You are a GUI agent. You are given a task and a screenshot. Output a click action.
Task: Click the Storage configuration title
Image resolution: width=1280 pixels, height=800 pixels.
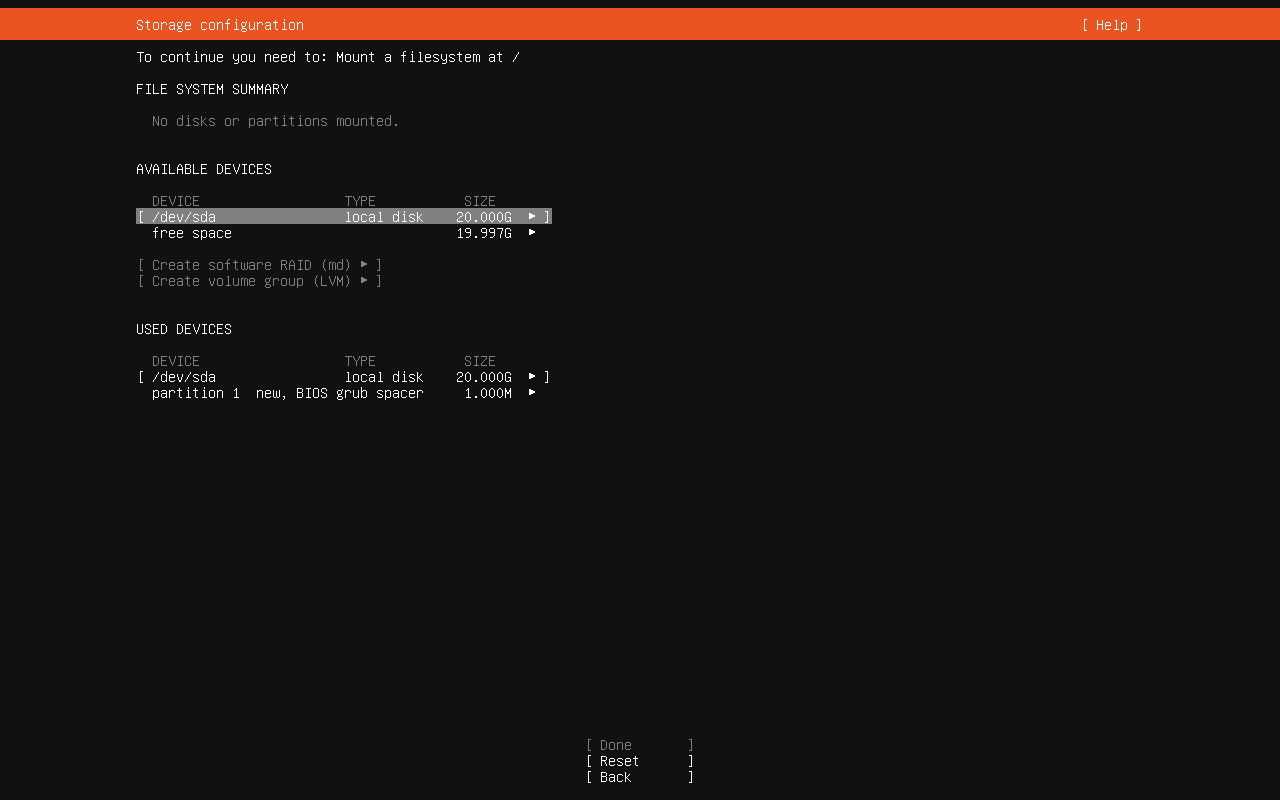[x=220, y=25]
